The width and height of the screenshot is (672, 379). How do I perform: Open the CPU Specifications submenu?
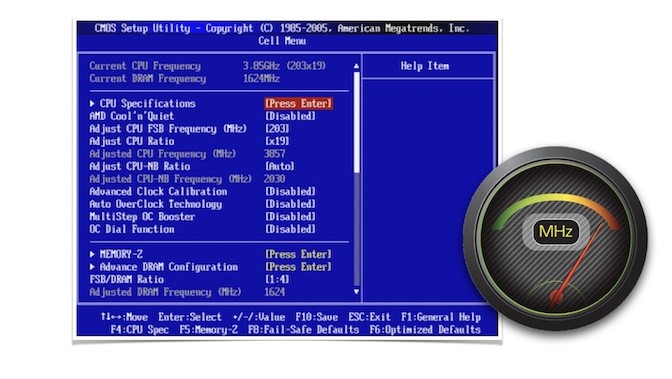point(147,104)
